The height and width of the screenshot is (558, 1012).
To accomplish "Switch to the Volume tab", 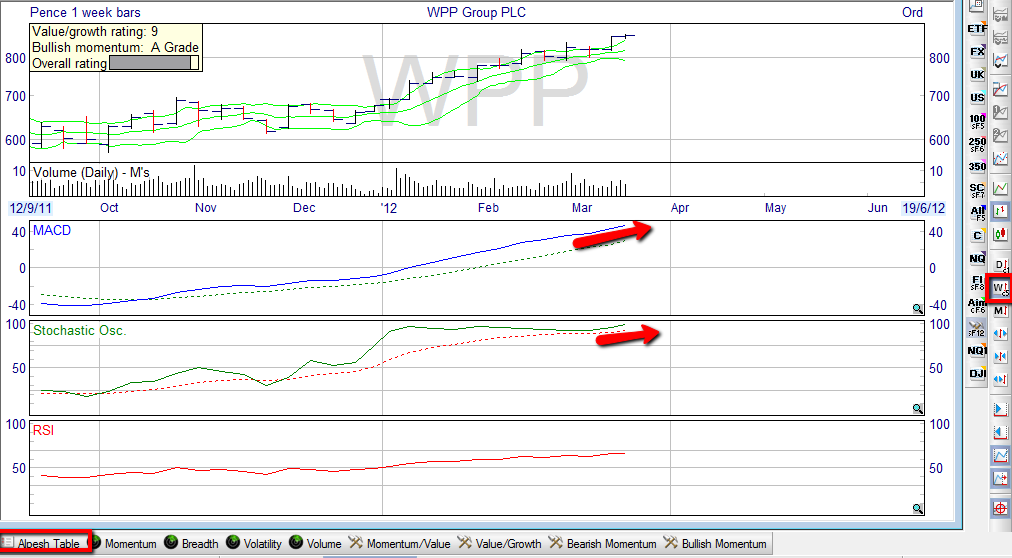I will point(316,543).
